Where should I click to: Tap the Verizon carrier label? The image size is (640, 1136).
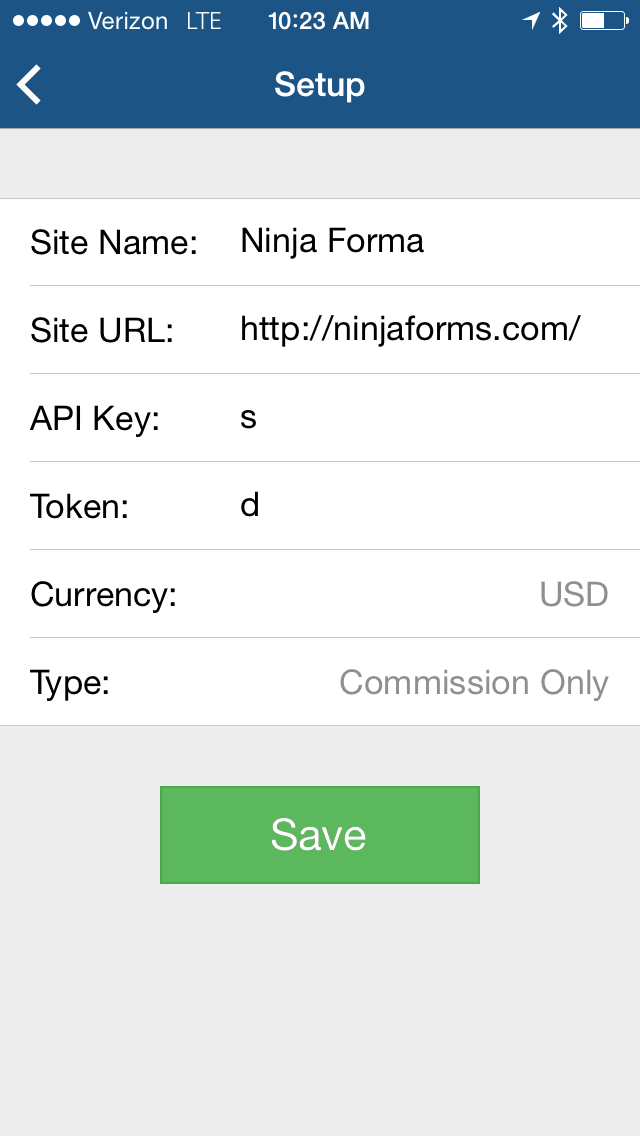127,21
